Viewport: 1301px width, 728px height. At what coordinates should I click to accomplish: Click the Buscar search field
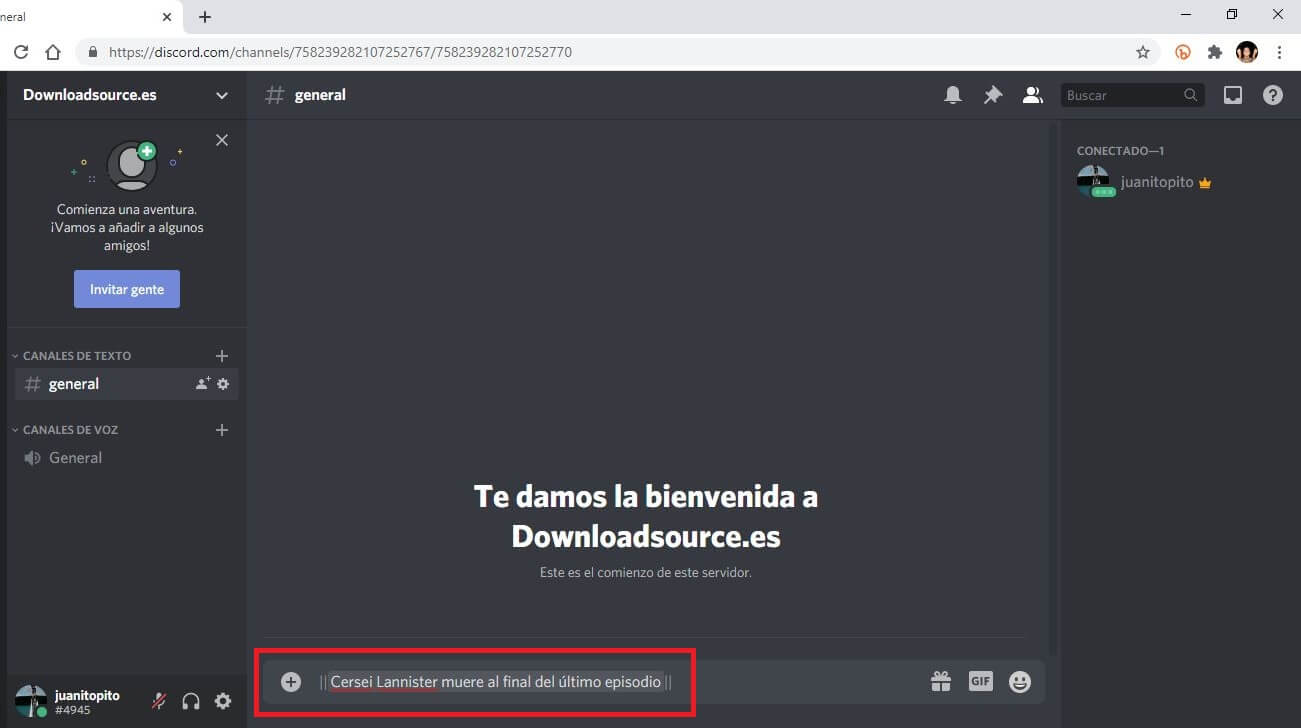(1132, 95)
